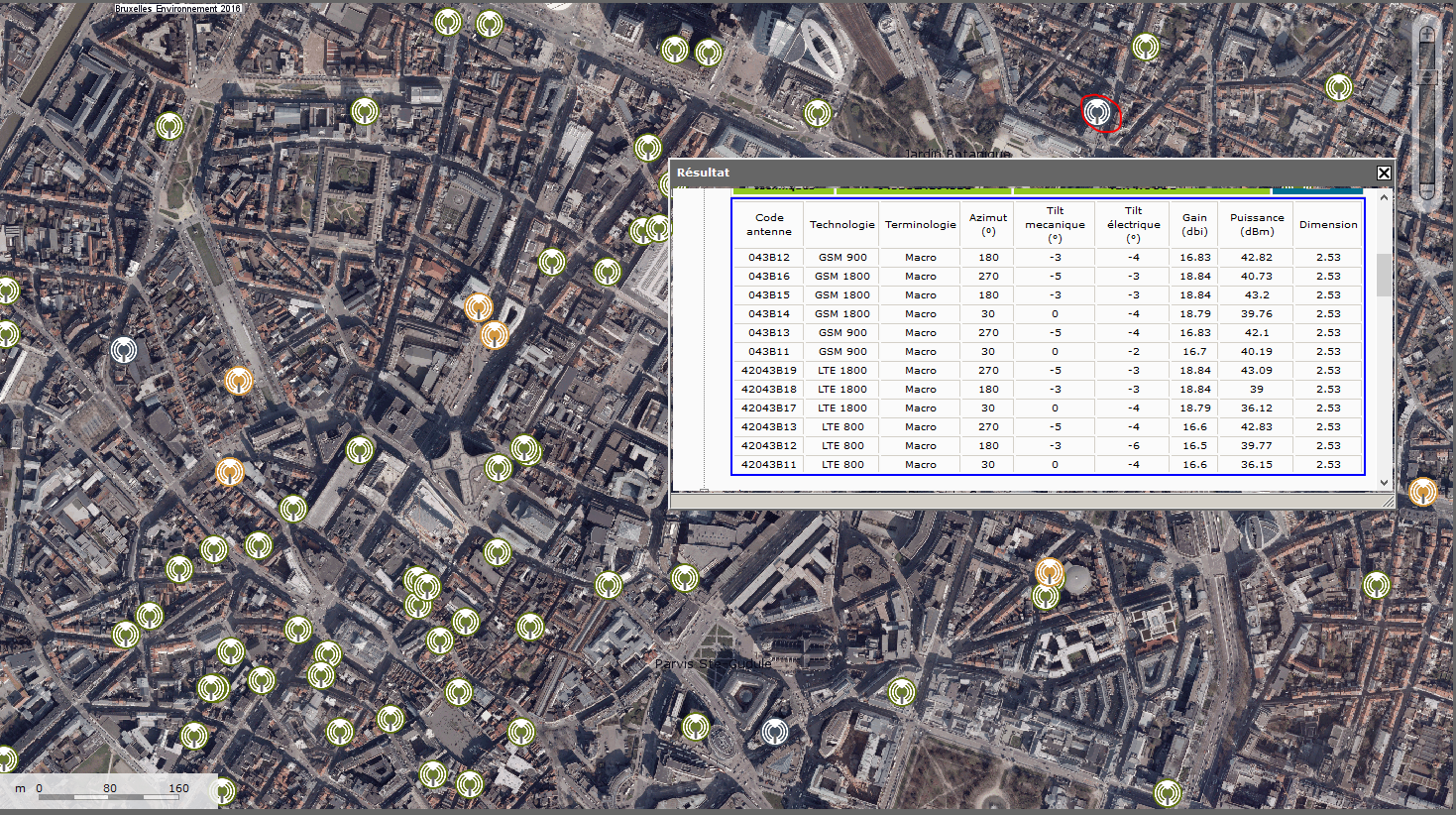This screenshot has height=815, width=1456.
Task: Click the power value 42.82
Action: 1257,258
